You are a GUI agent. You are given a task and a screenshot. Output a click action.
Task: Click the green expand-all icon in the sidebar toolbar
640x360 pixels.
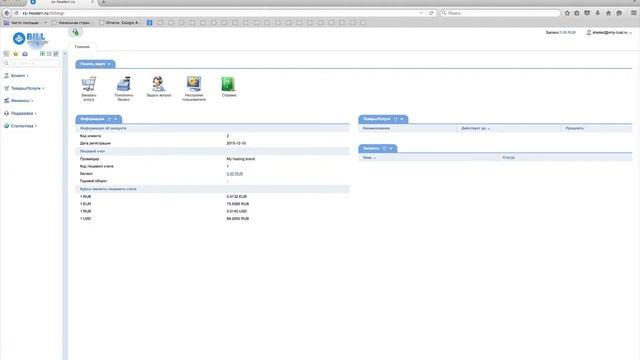42,54
